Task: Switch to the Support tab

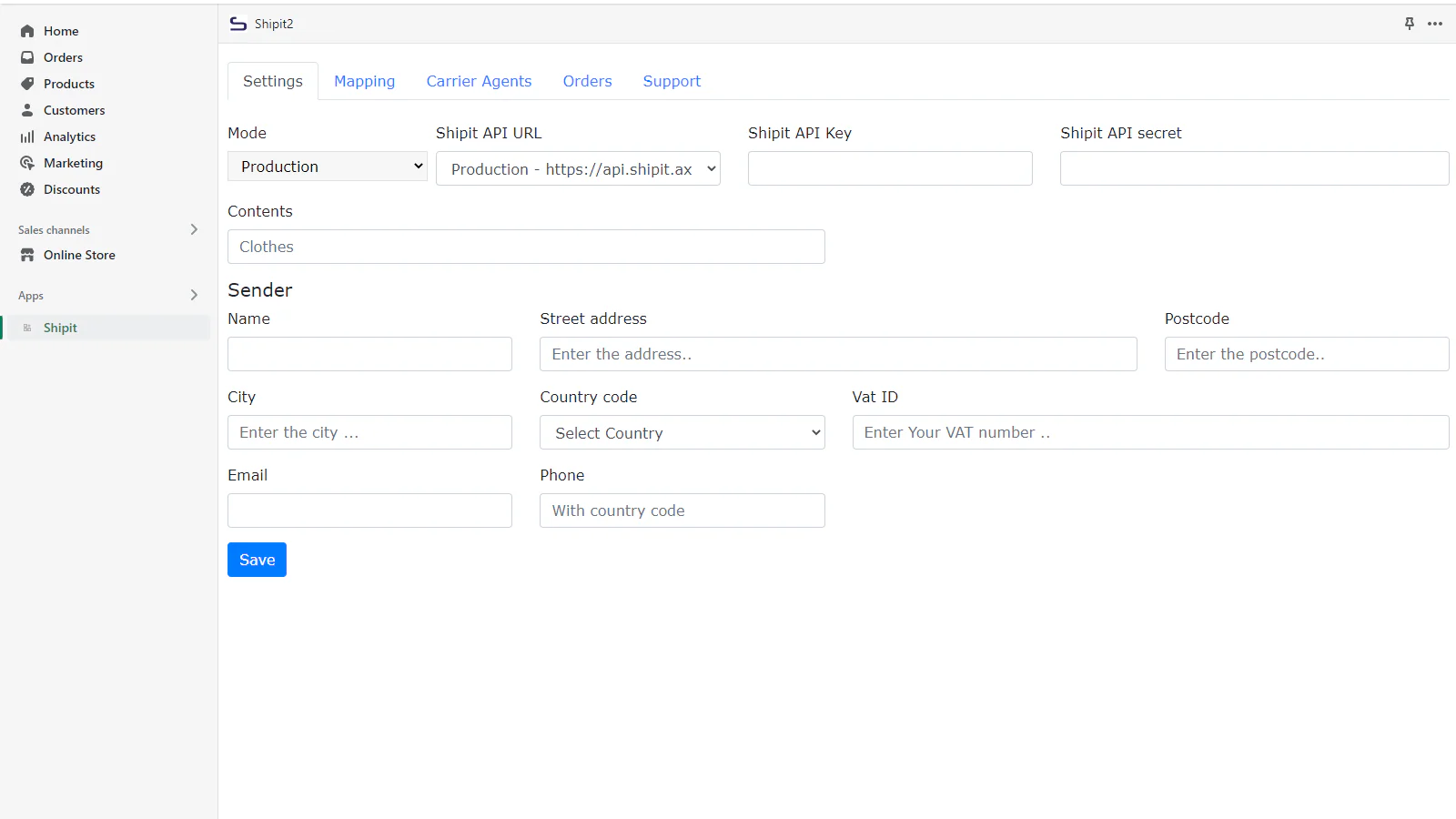Action: (x=672, y=81)
